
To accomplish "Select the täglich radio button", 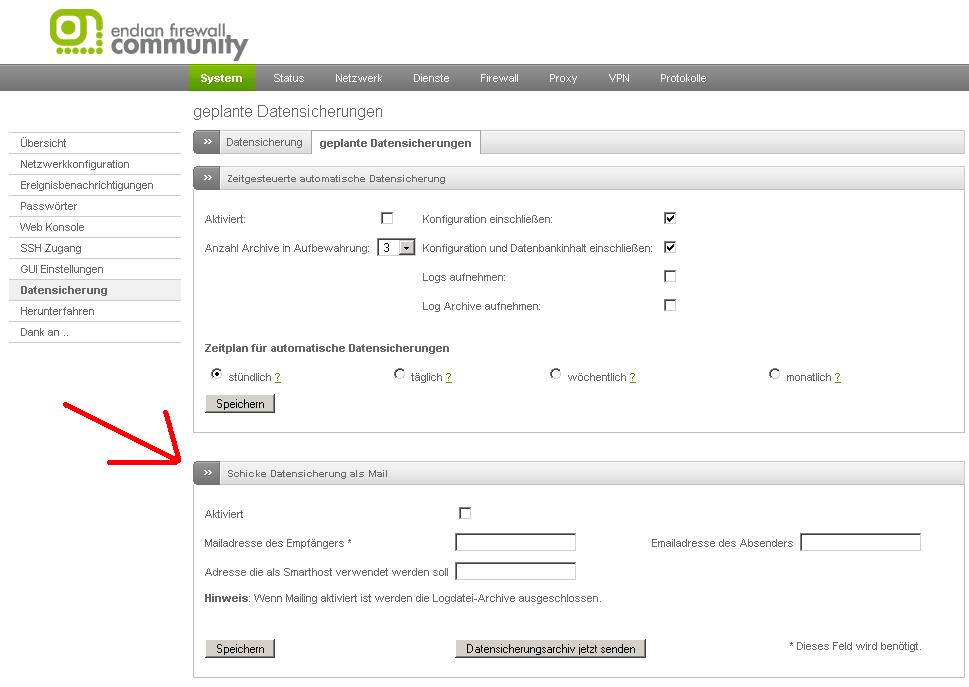I will (400, 375).
